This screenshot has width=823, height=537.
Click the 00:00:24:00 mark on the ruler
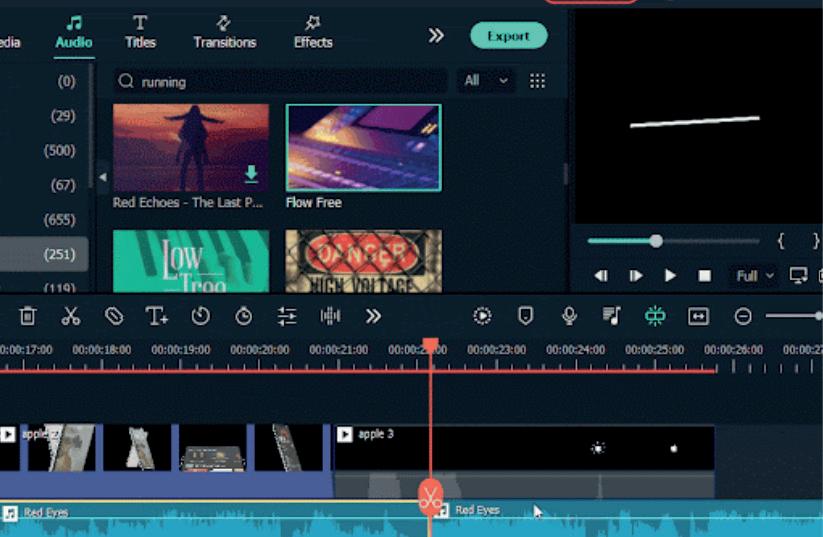pos(576,350)
